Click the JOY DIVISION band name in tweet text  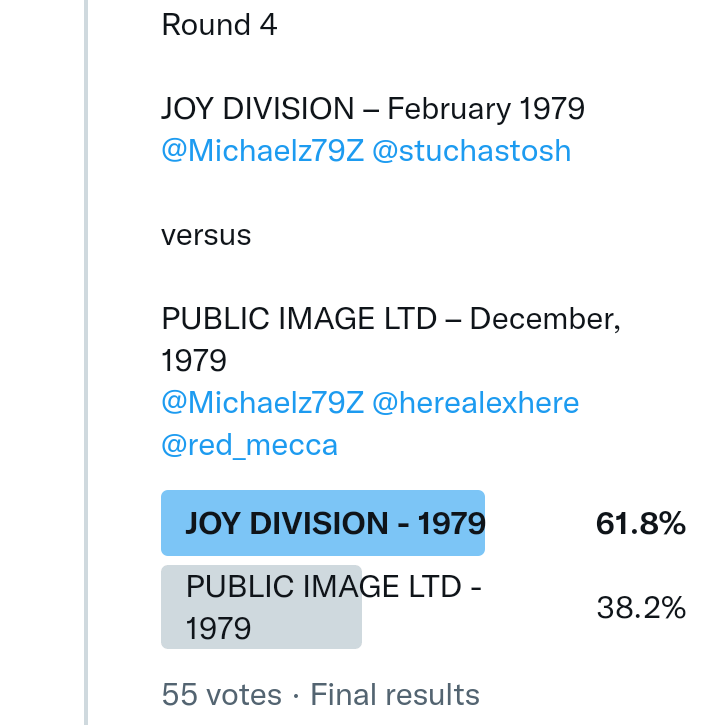pos(258,109)
